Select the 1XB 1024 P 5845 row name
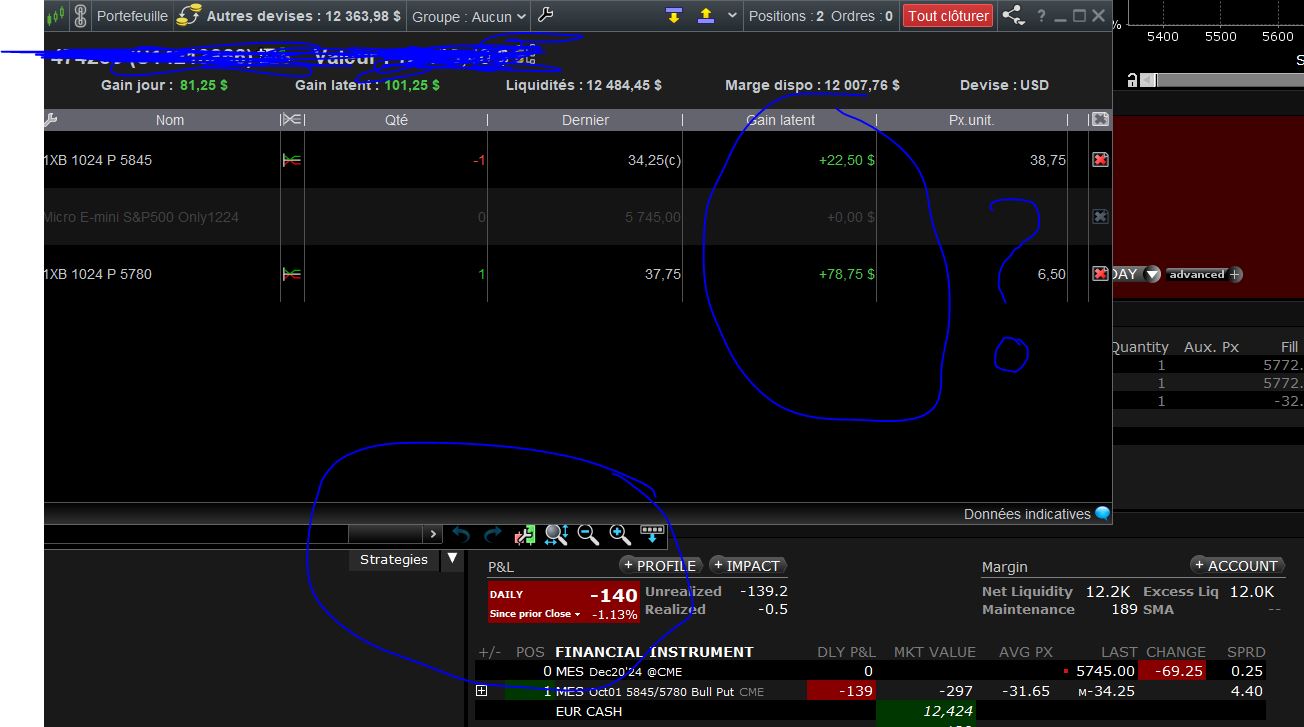This screenshot has width=1304, height=727. [x=98, y=160]
